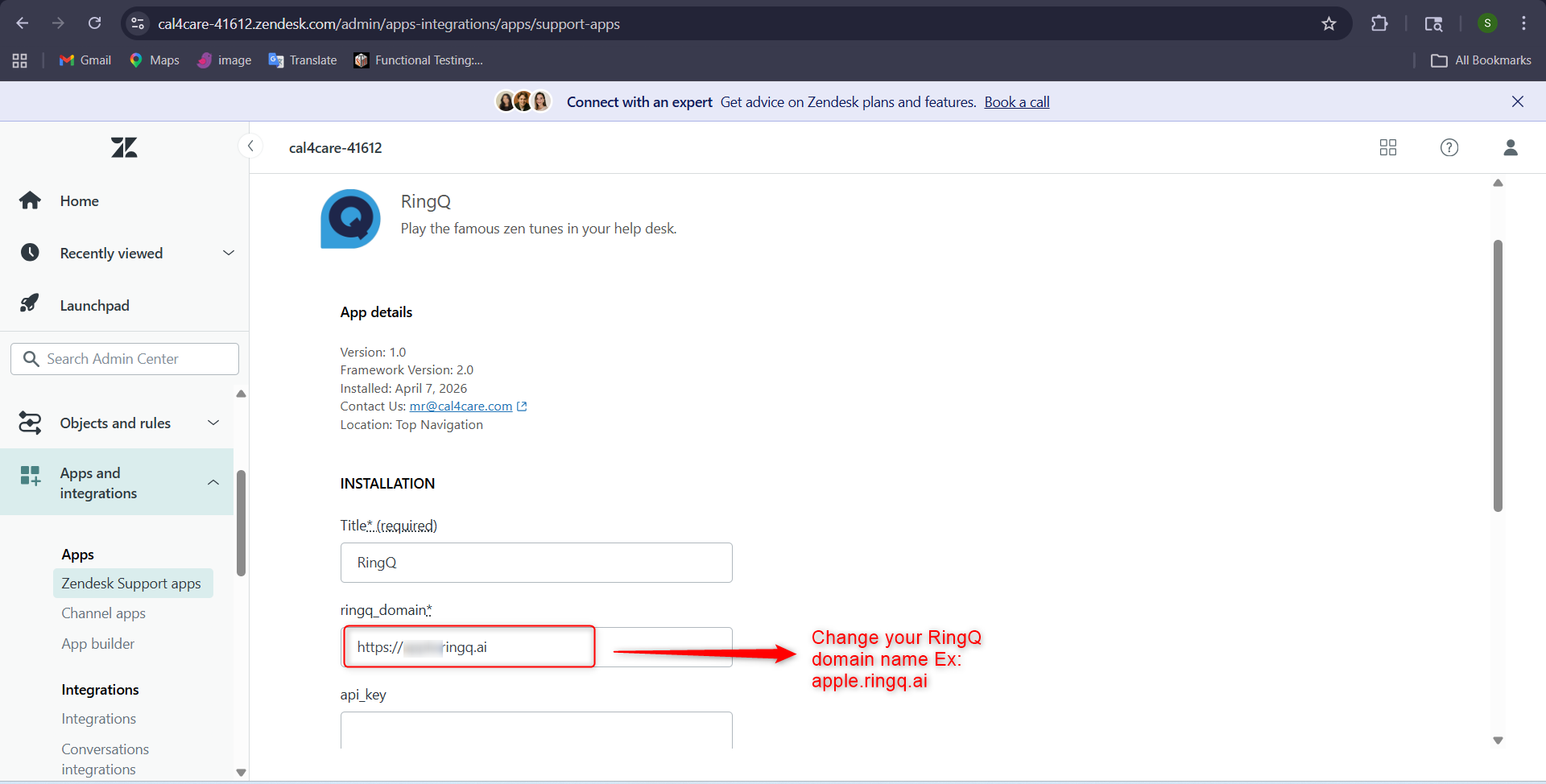Open the Maps bookmark

pos(154,60)
